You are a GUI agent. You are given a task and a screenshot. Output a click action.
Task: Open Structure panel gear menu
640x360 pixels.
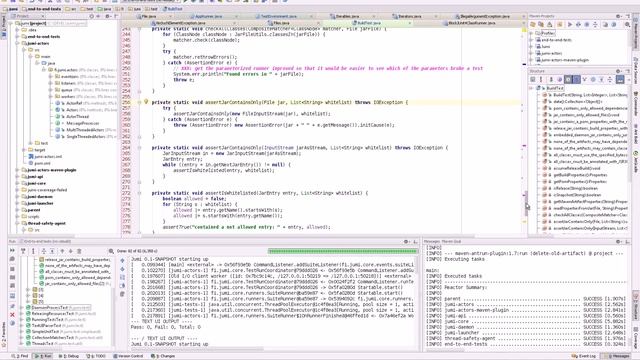coord(618,71)
